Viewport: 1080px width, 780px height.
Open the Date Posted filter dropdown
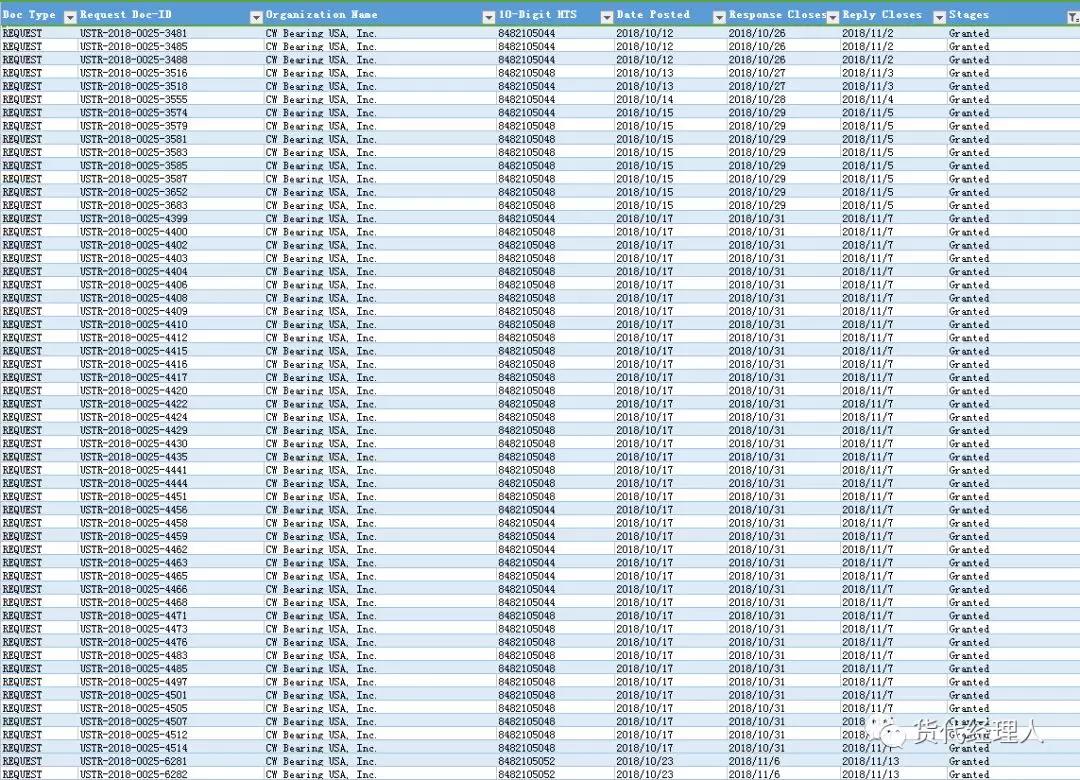point(718,17)
